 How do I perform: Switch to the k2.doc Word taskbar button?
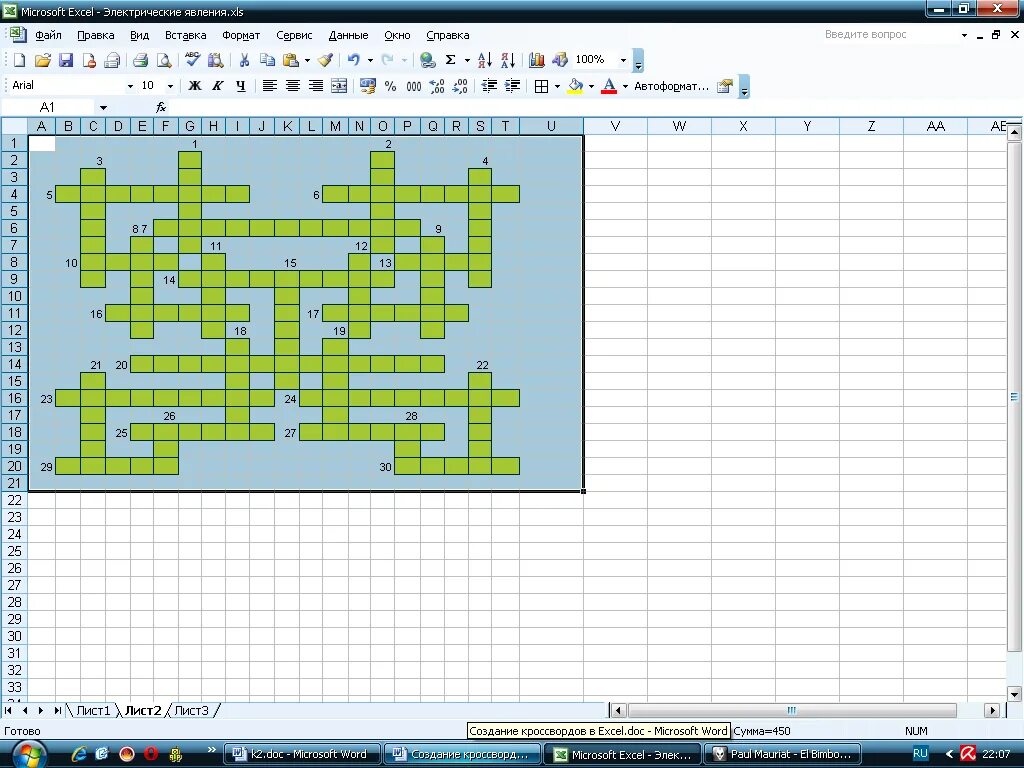point(300,754)
